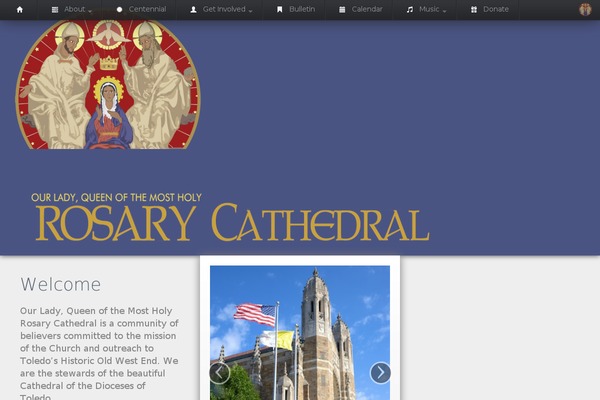Screen dimensions: 600x400
Task: Expand the Get Involved dropdown arrow
Action: 250,11
